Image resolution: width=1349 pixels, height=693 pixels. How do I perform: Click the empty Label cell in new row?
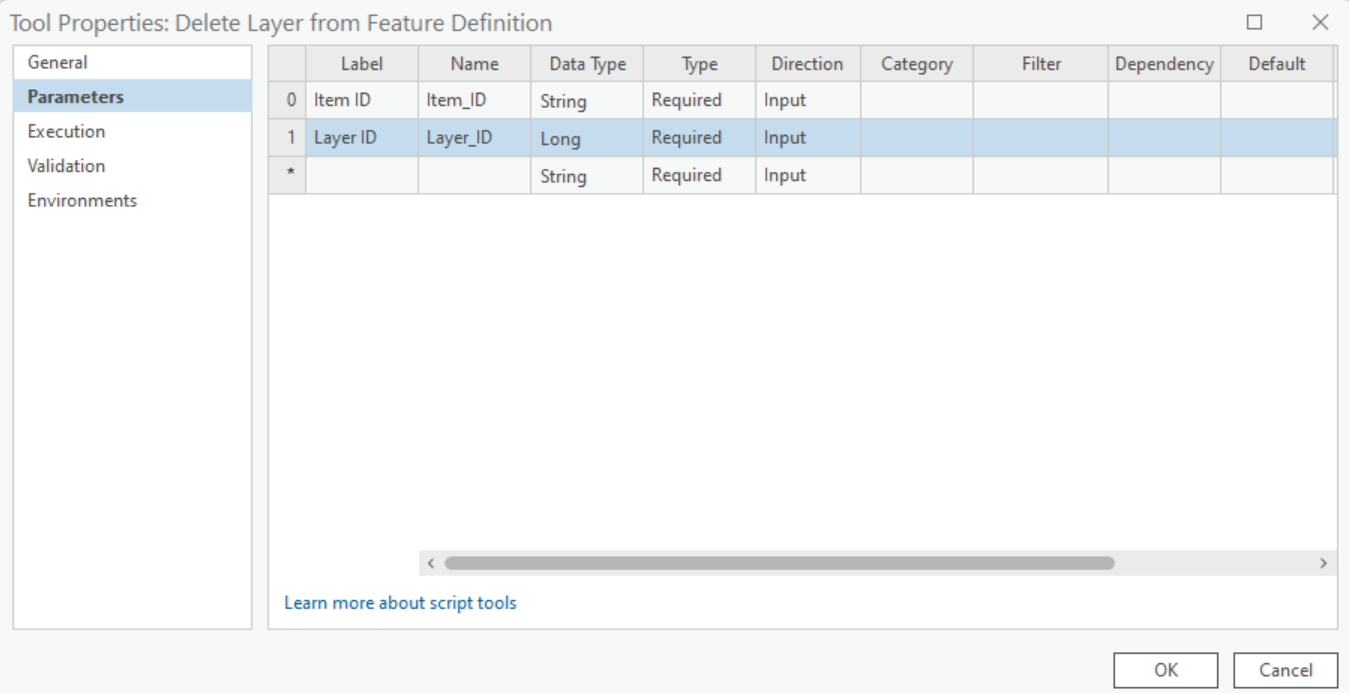(x=362, y=175)
